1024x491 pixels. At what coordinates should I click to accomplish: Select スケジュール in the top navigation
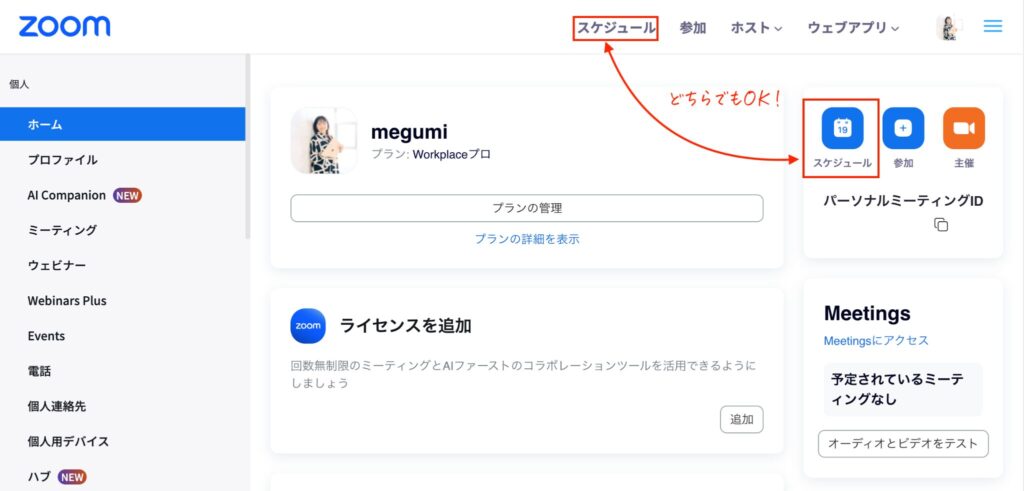point(616,28)
